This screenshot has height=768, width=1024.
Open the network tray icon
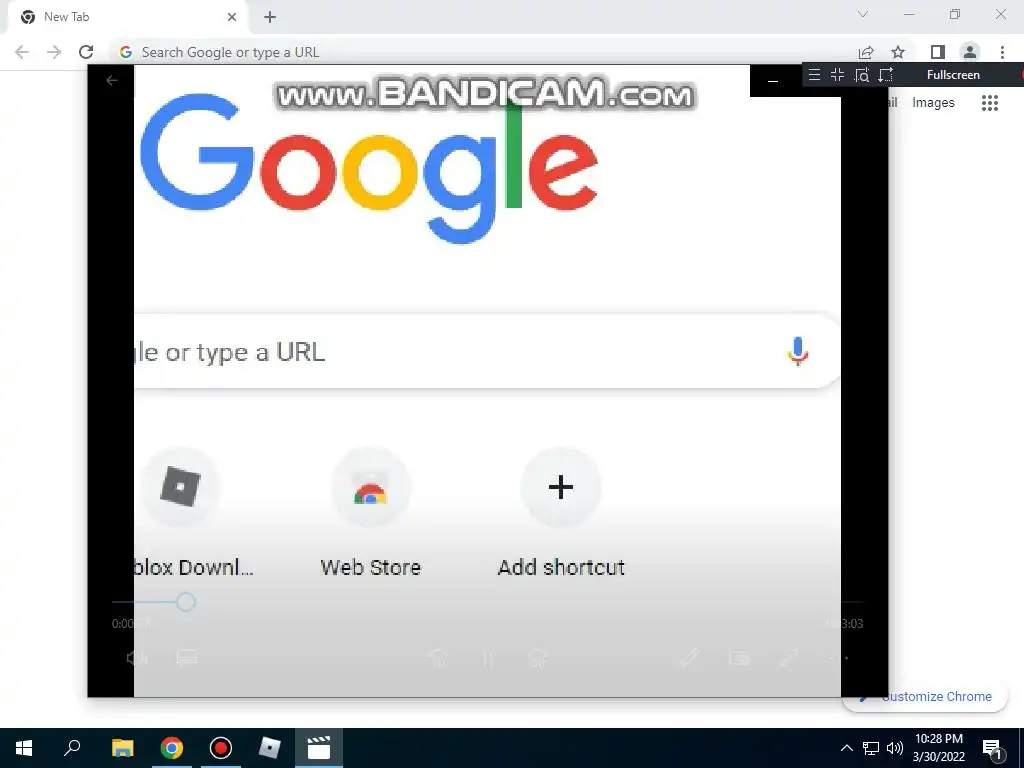click(871, 748)
